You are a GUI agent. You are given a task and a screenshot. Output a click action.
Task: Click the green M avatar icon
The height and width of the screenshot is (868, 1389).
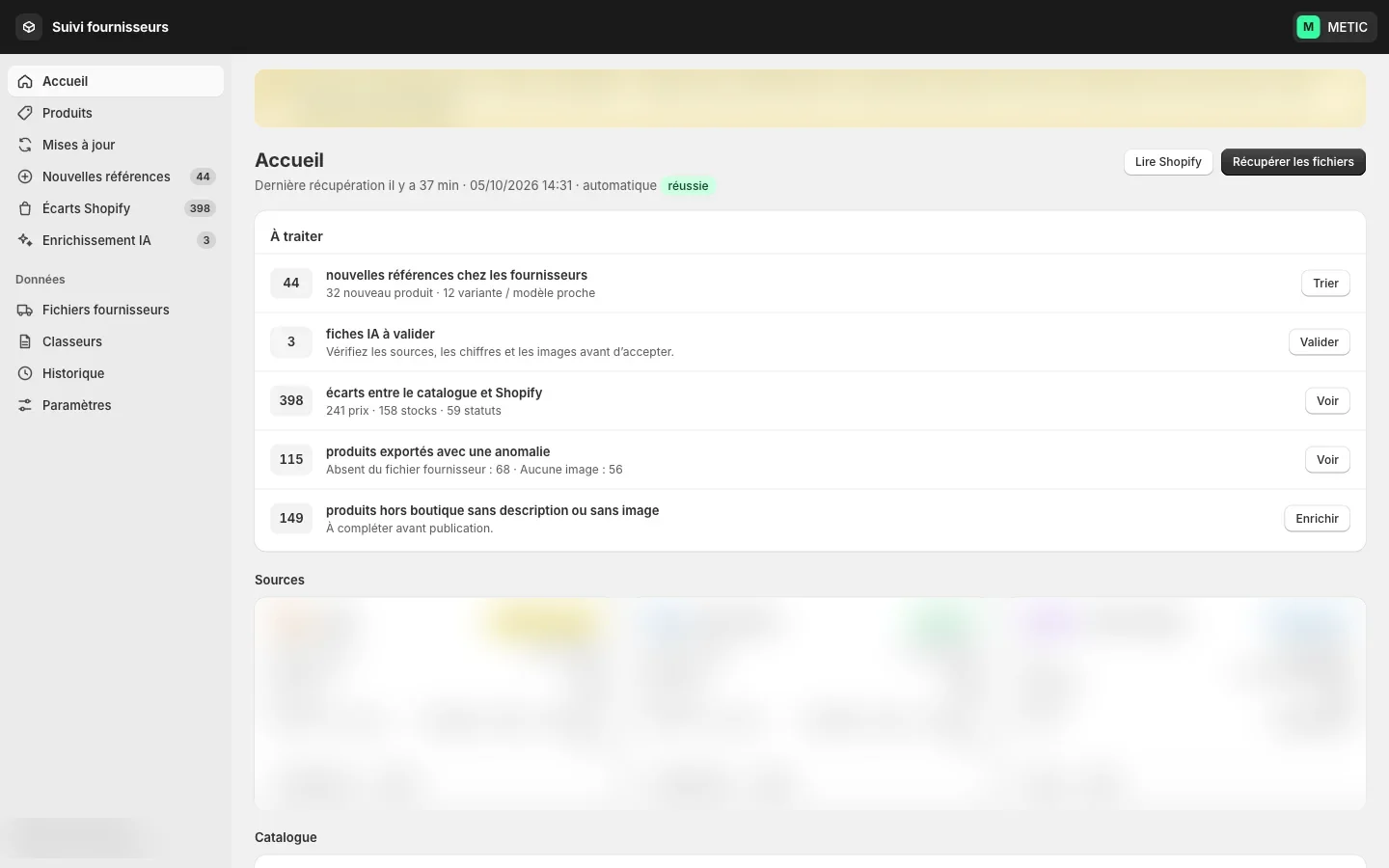1308,27
